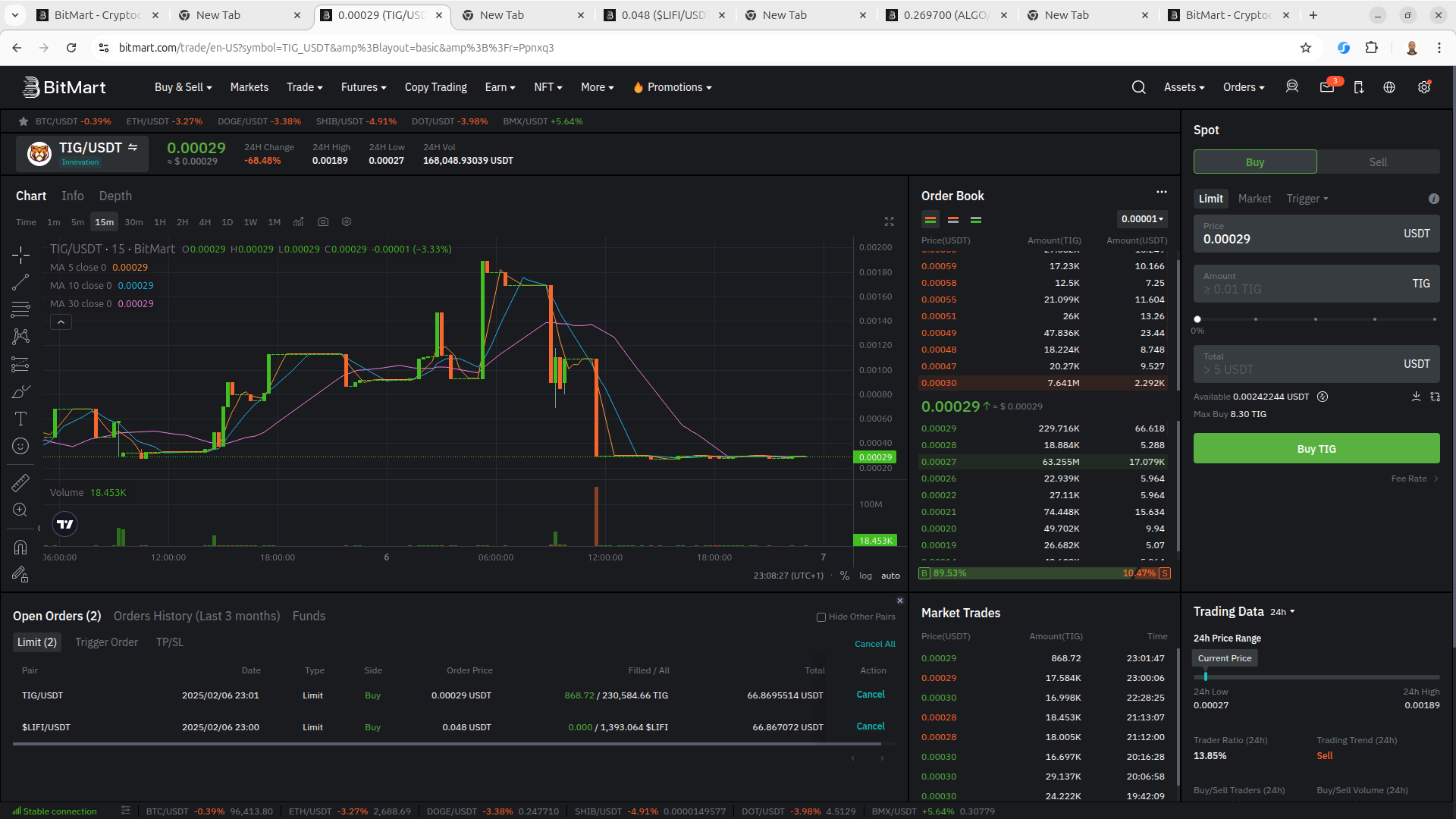Open the transfer icon beside available balance
1456x819 pixels.
coord(1435,397)
